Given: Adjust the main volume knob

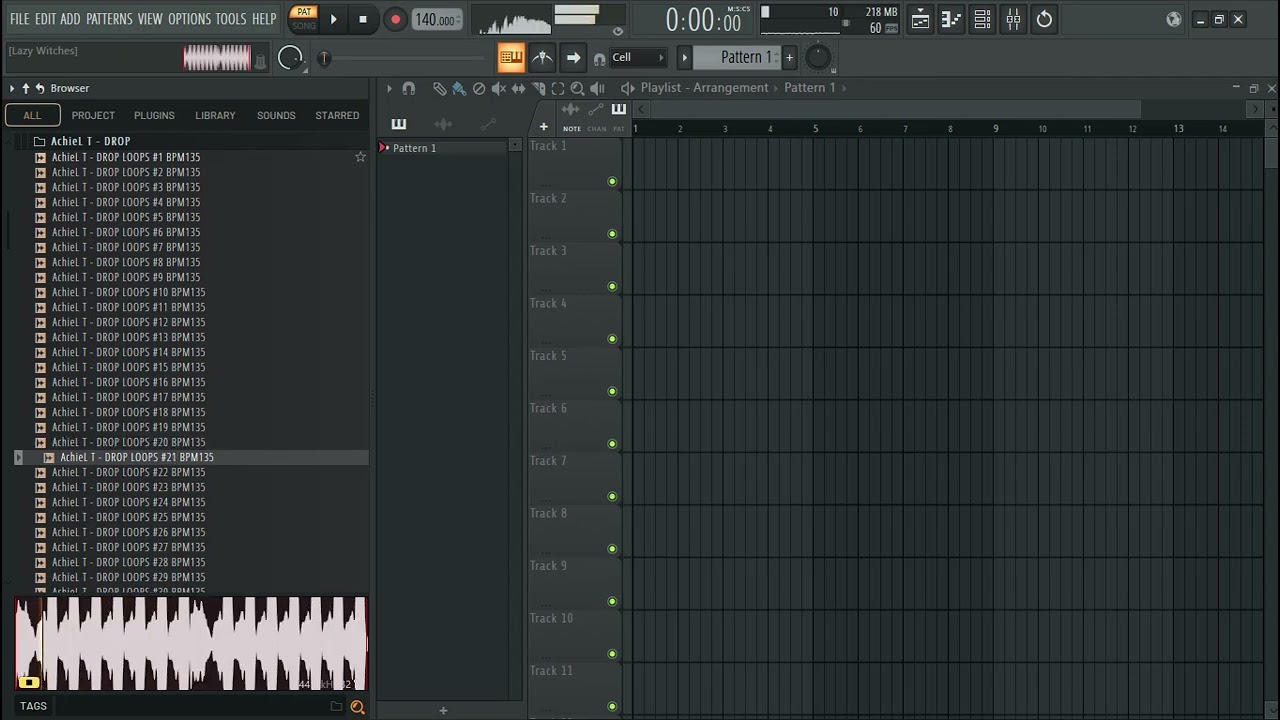Looking at the screenshot, I should (290, 58).
